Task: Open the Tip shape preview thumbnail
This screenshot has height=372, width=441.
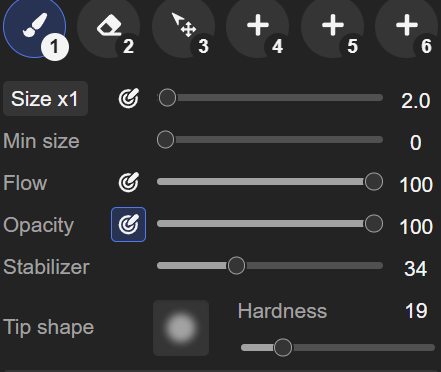Action: point(181,328)
